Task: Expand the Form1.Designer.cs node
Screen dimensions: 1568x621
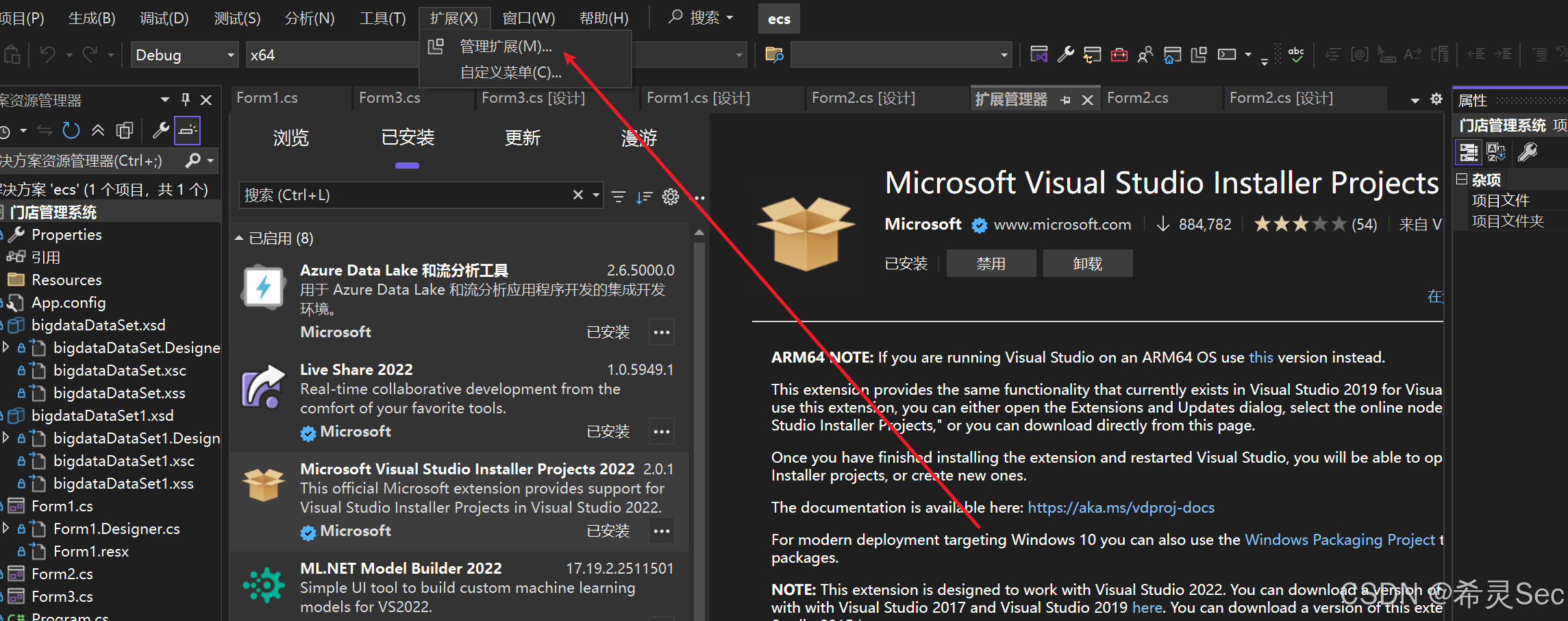Action: (6, 528)
